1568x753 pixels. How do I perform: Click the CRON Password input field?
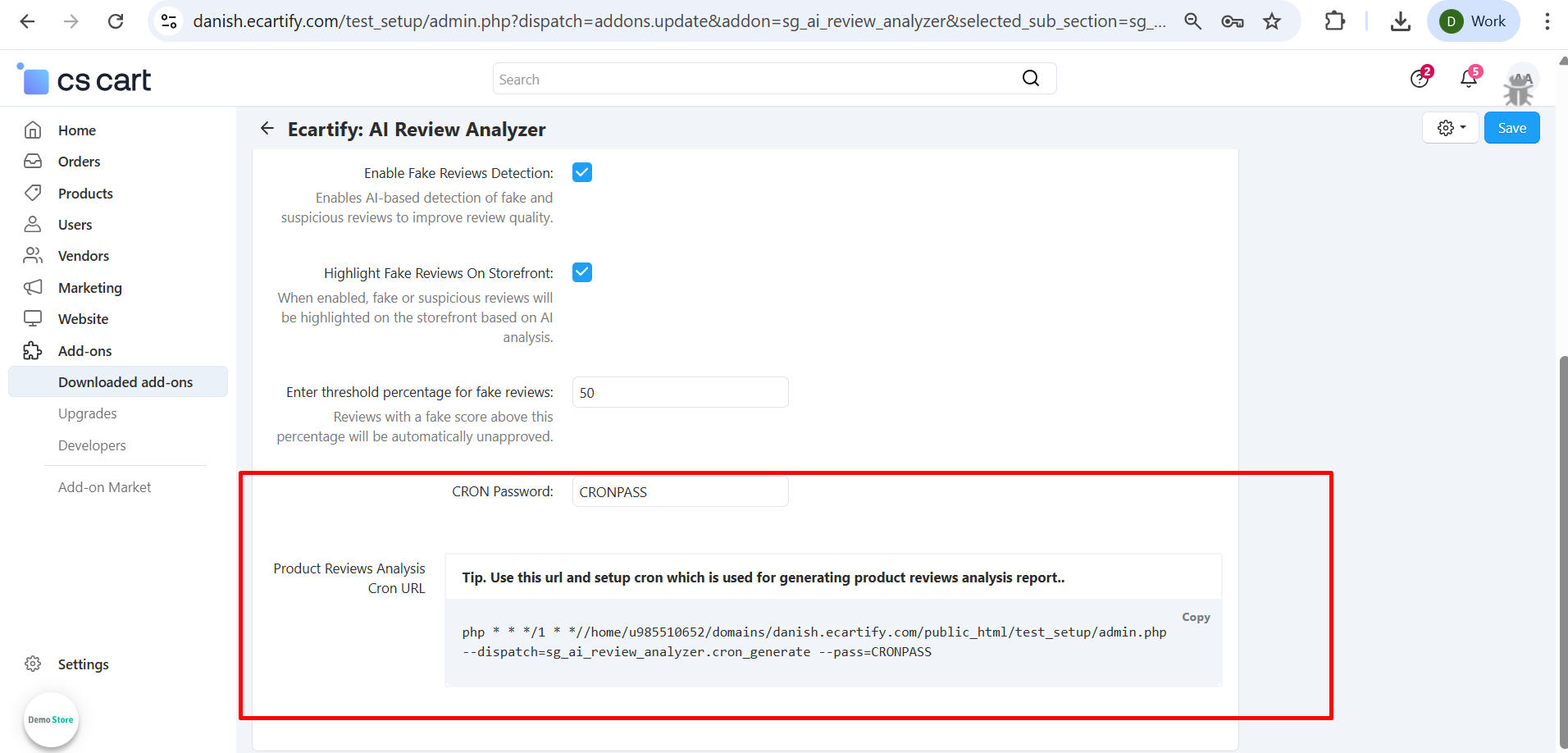click(680, 492)
